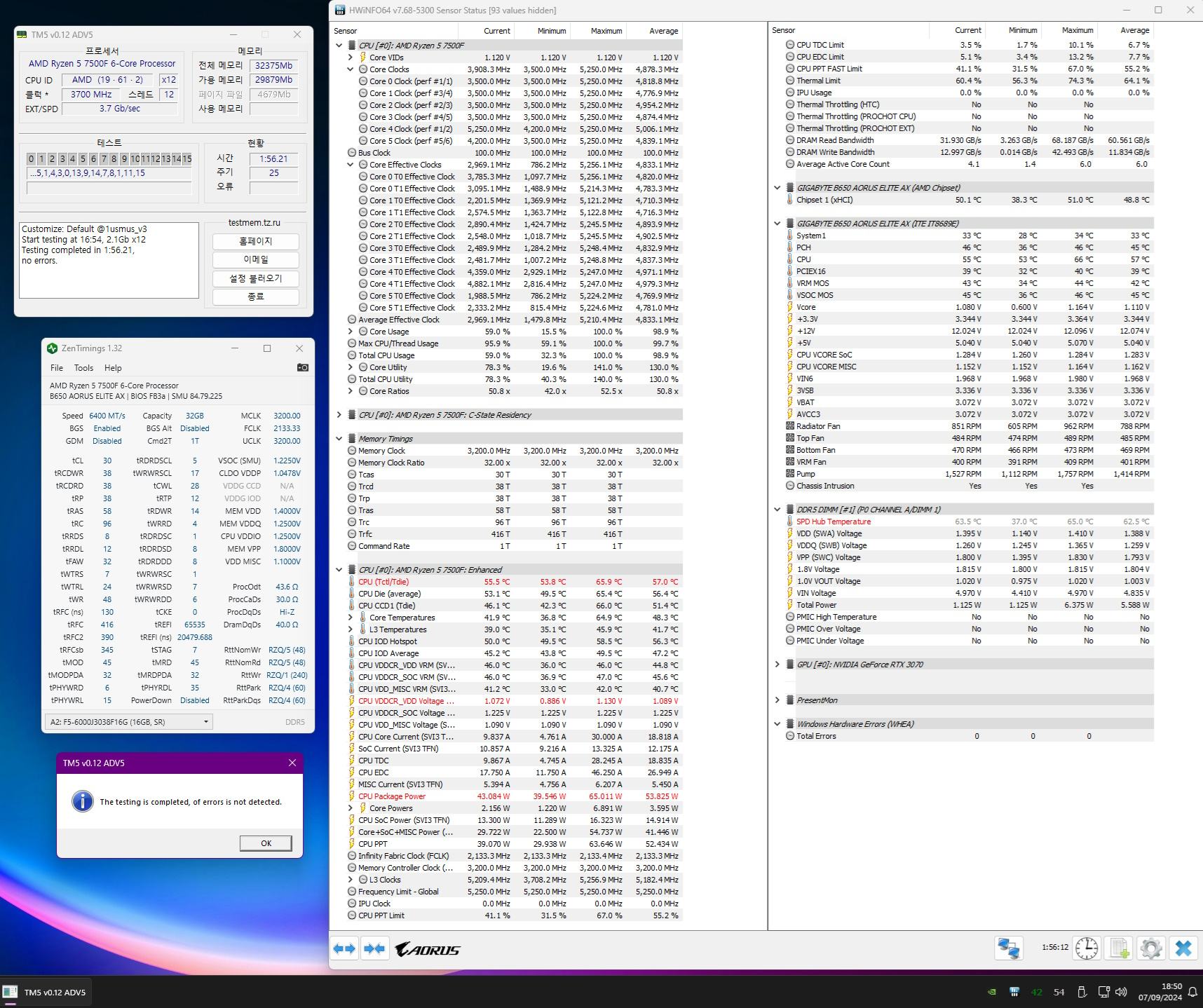The height and width of the screenshot is (1008, 1203).
Task: Start logging with the log file icon
Action: click(x=1120, y=948)
